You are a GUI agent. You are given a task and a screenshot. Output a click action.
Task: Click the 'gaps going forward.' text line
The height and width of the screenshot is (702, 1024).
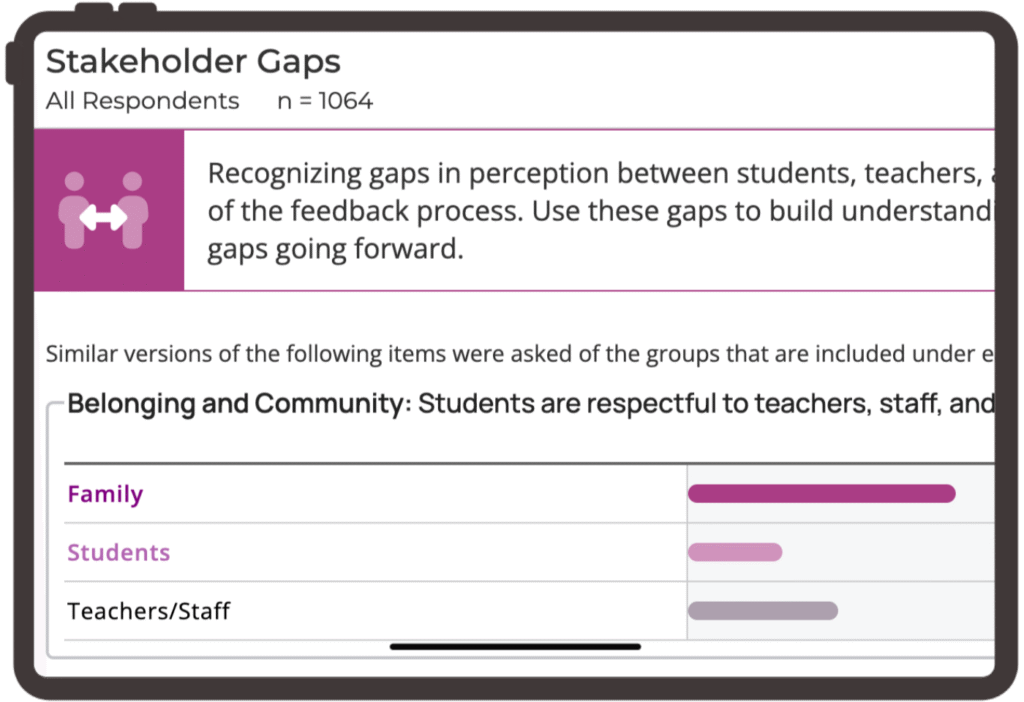tap(335, 249)
